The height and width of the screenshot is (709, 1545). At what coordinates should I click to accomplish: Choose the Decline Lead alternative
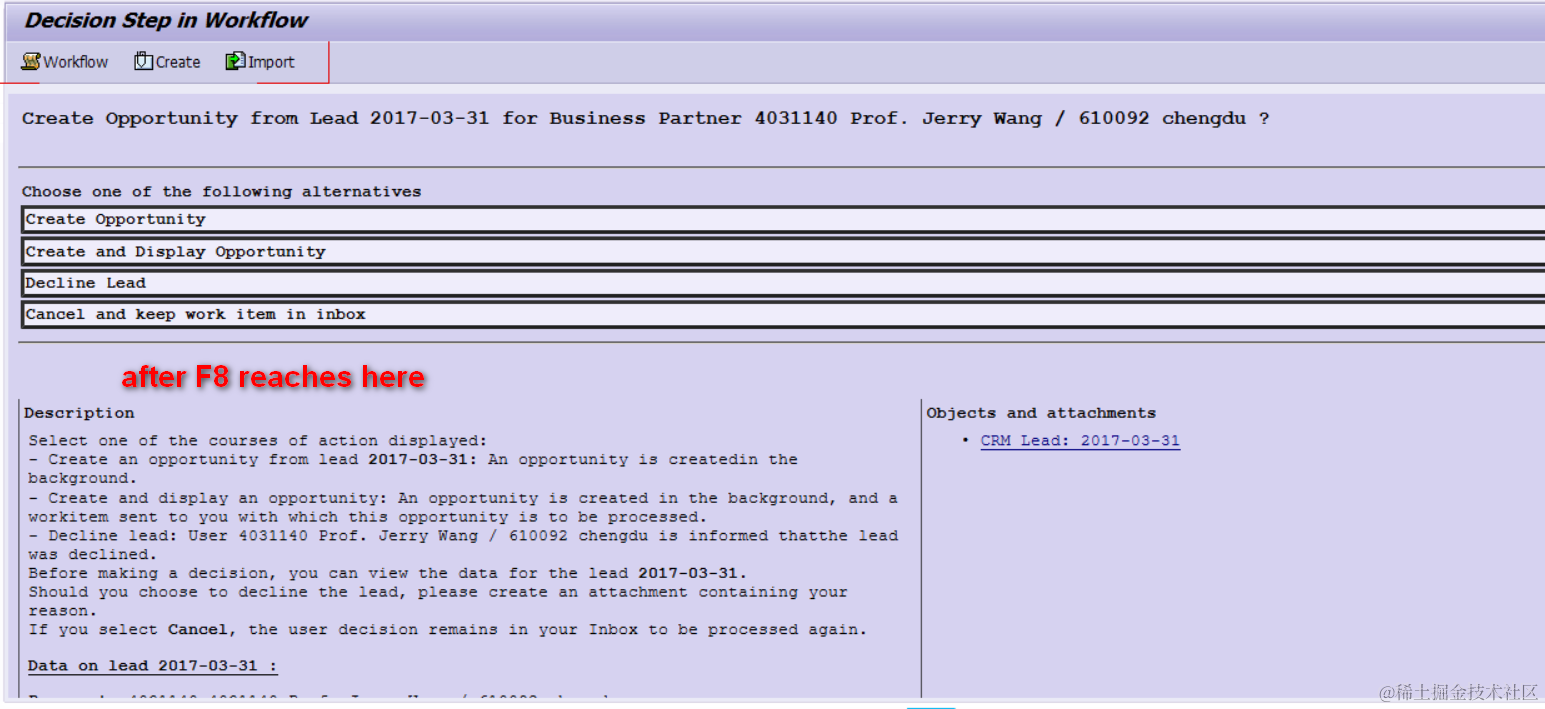coord(783,283)
